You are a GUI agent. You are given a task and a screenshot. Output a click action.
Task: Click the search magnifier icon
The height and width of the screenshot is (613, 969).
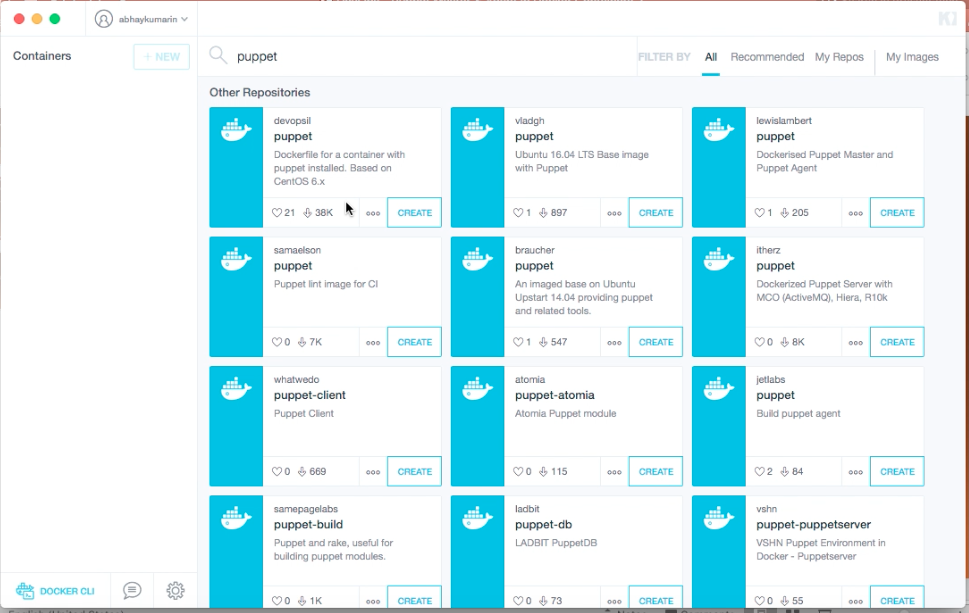218,56
